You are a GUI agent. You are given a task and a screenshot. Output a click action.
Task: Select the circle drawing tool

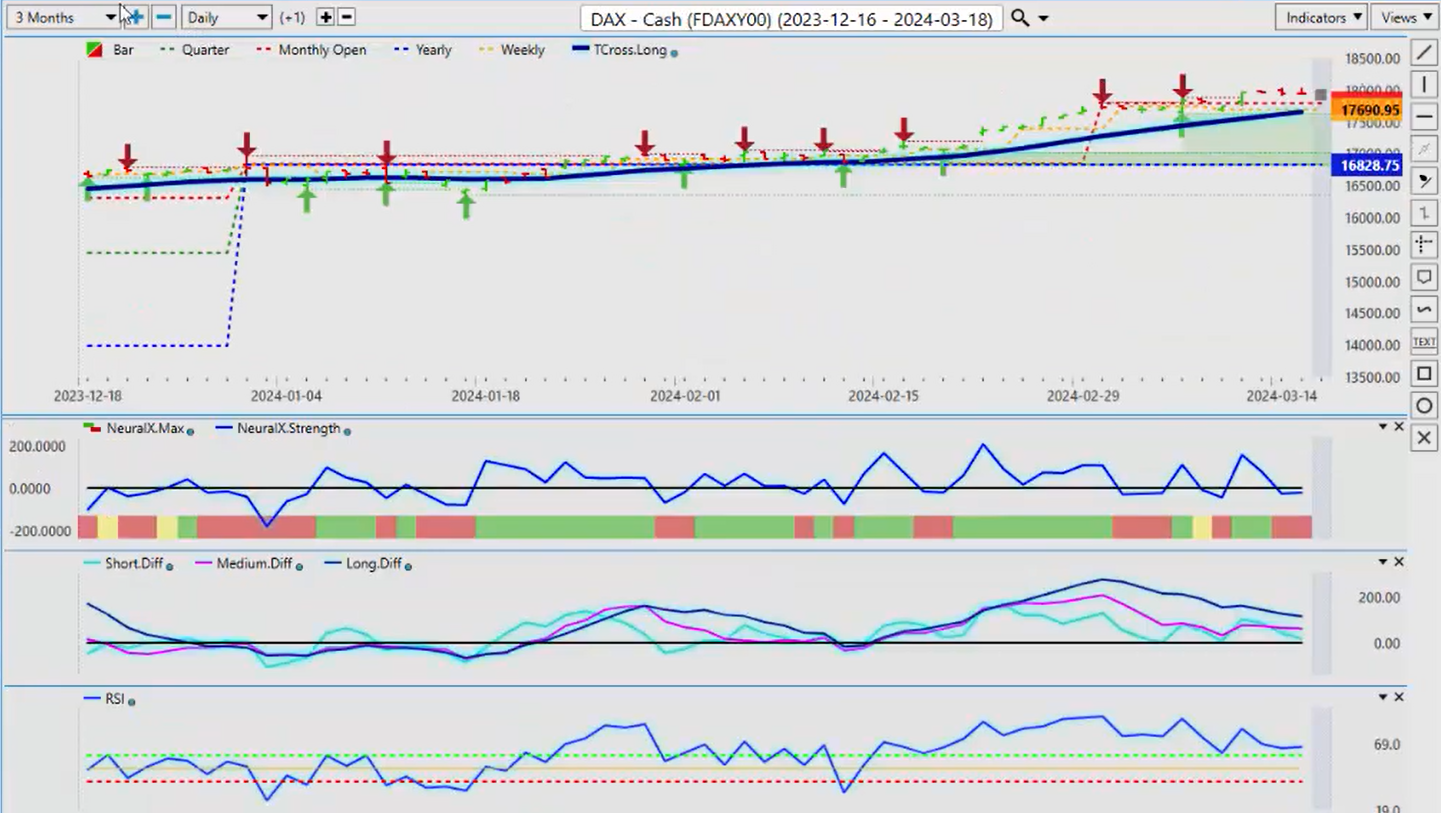1424,406
